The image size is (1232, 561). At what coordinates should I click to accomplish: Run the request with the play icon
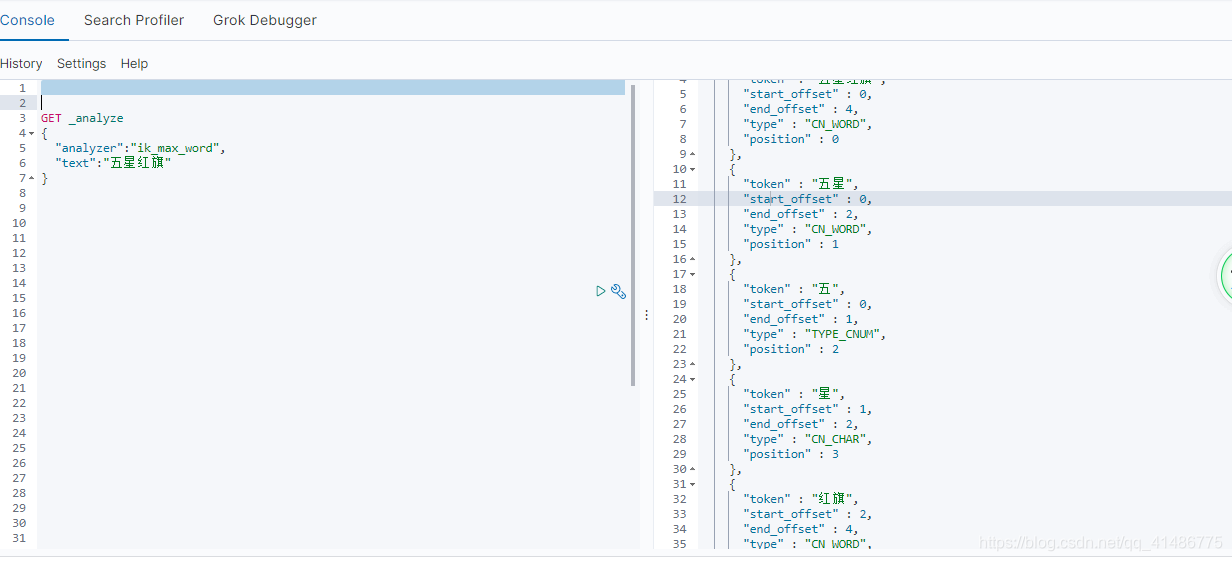pos(601,291)
